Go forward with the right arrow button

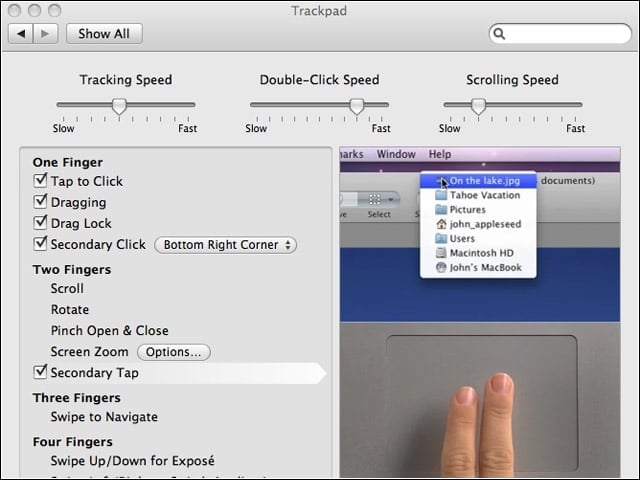click(x=45, y=33)
